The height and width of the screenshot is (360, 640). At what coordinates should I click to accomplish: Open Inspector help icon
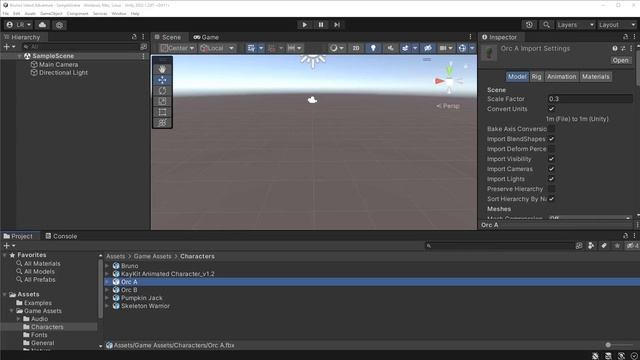click(615, 48)
